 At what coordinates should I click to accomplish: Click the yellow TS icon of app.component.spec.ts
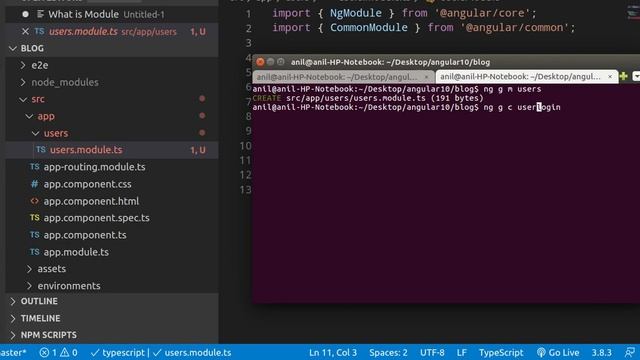pos(35,218)
